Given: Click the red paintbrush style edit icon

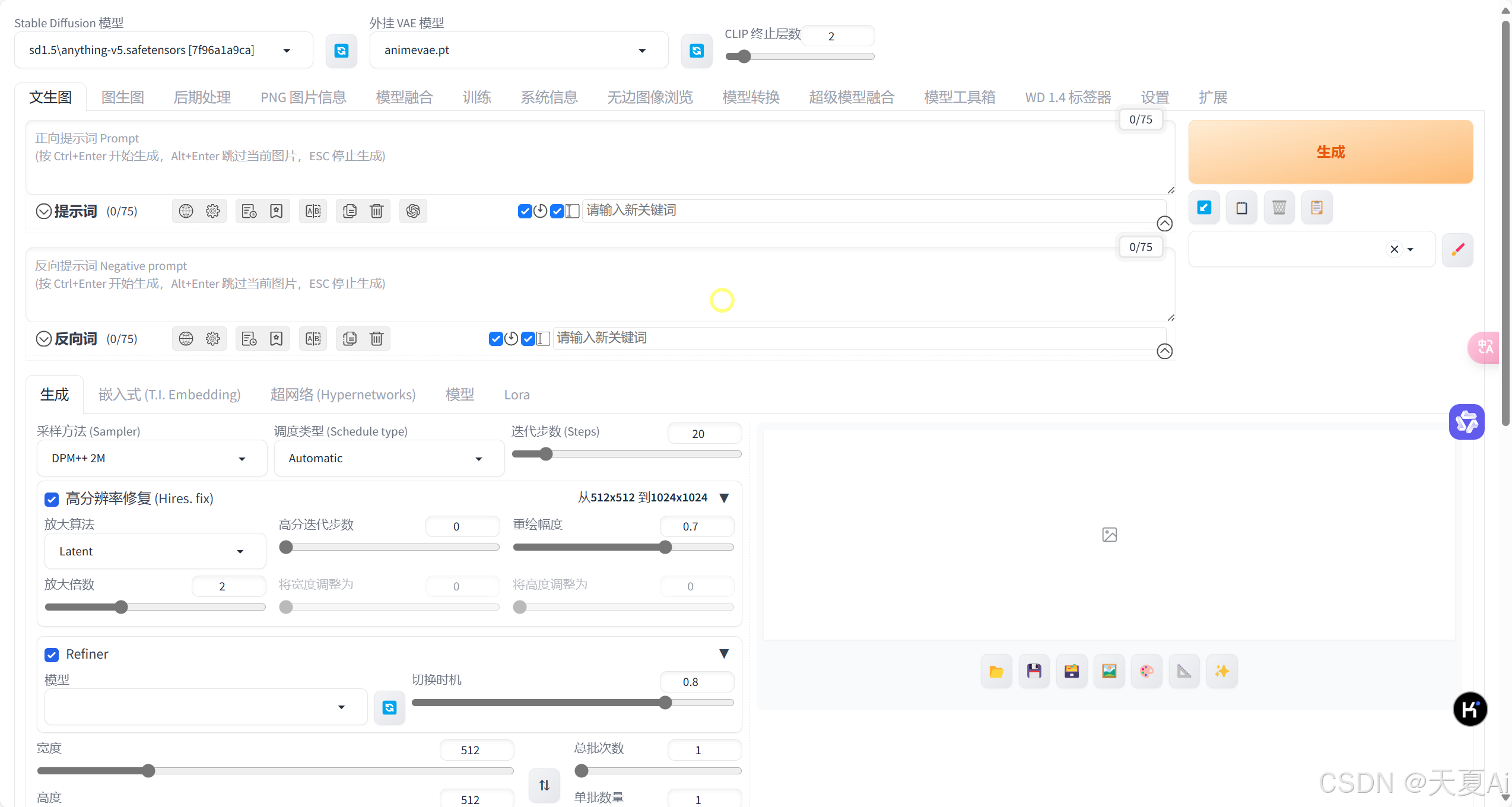Looking at the screenshot, I should [x=1457, y=250].
